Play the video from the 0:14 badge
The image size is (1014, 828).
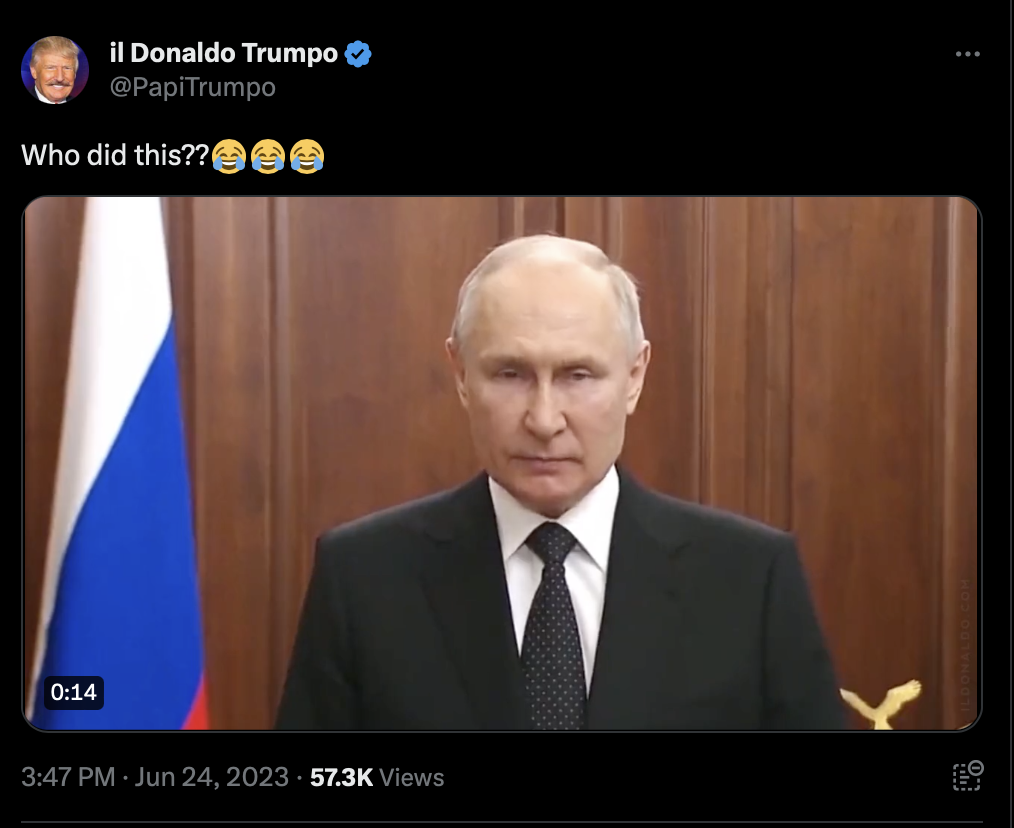click(74, 693)
